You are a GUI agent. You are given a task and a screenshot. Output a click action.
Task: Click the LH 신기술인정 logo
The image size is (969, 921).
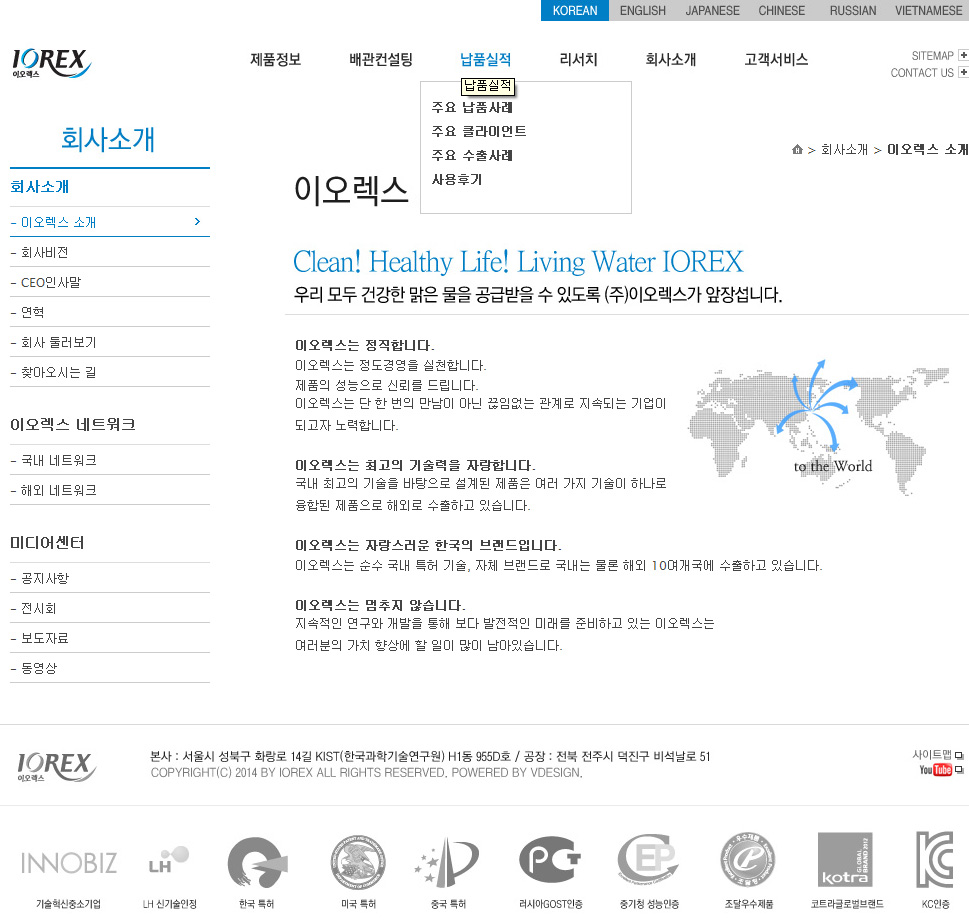[168, 860]
